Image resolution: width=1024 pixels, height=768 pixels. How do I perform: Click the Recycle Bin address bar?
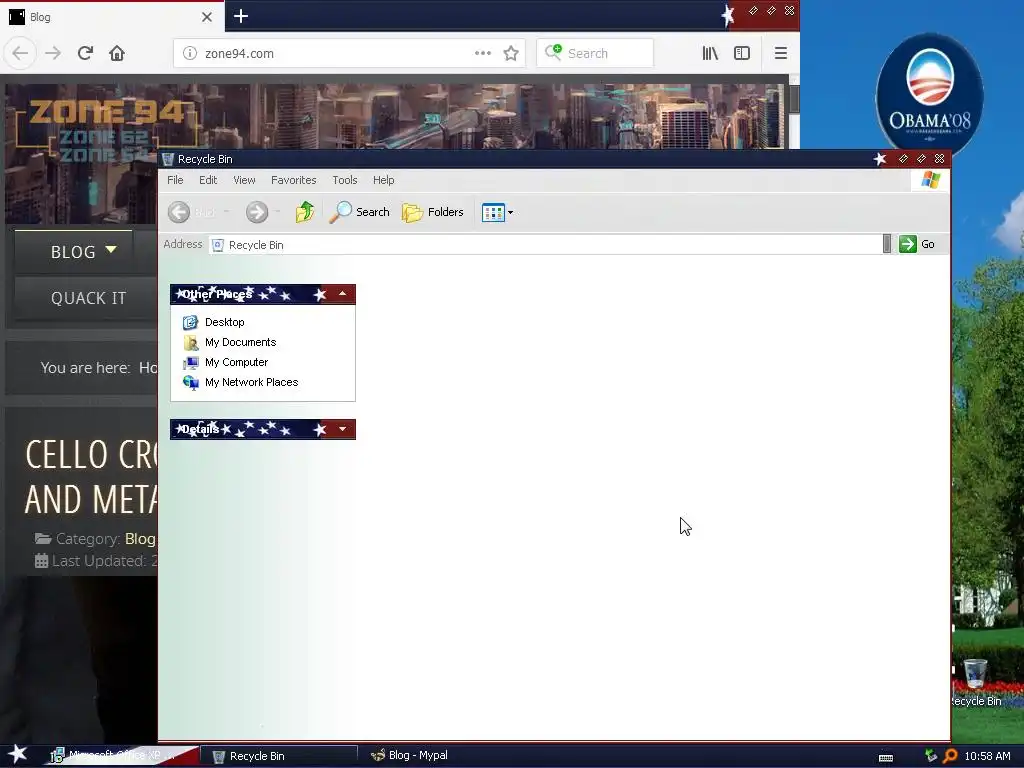pos(545,245)
